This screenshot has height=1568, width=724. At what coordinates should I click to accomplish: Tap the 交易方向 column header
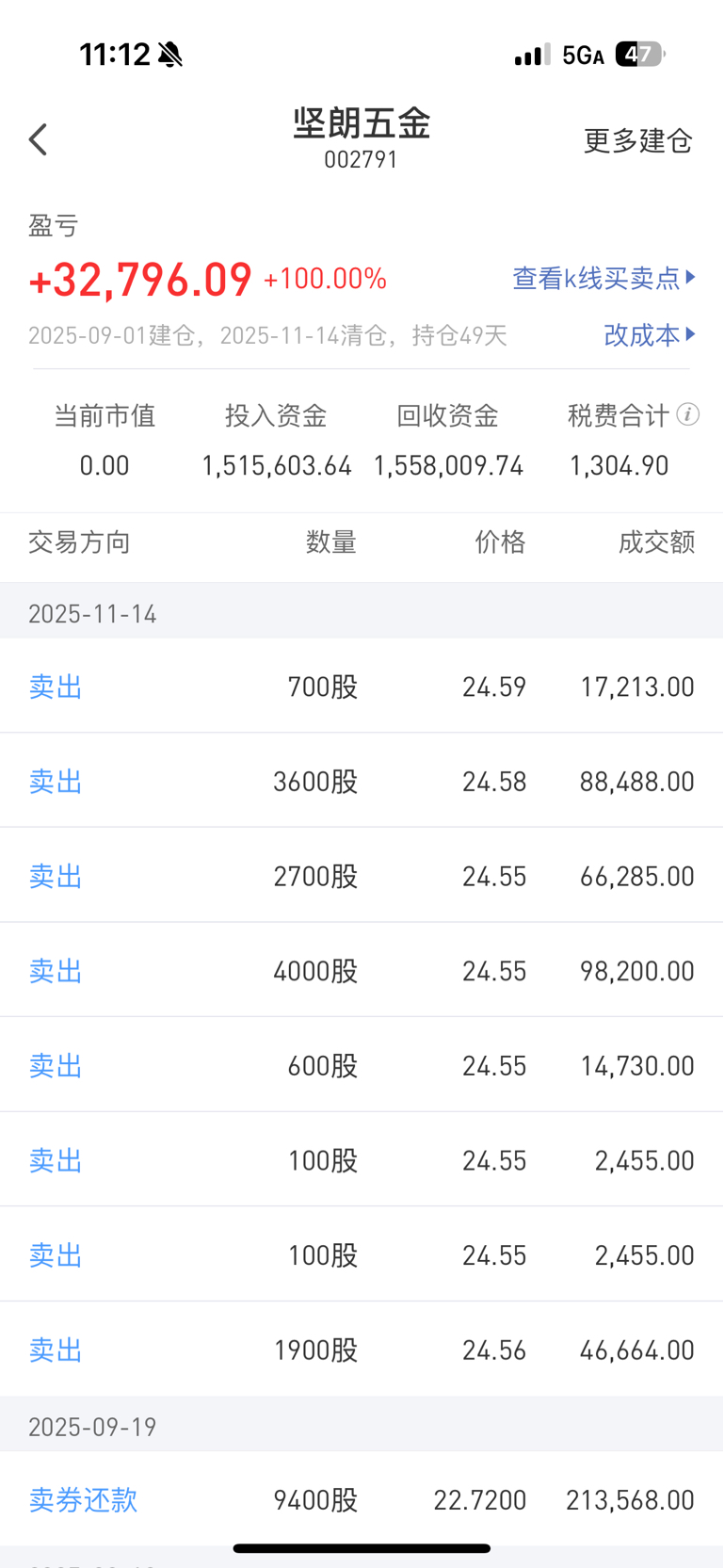click(x=79, y=542)
